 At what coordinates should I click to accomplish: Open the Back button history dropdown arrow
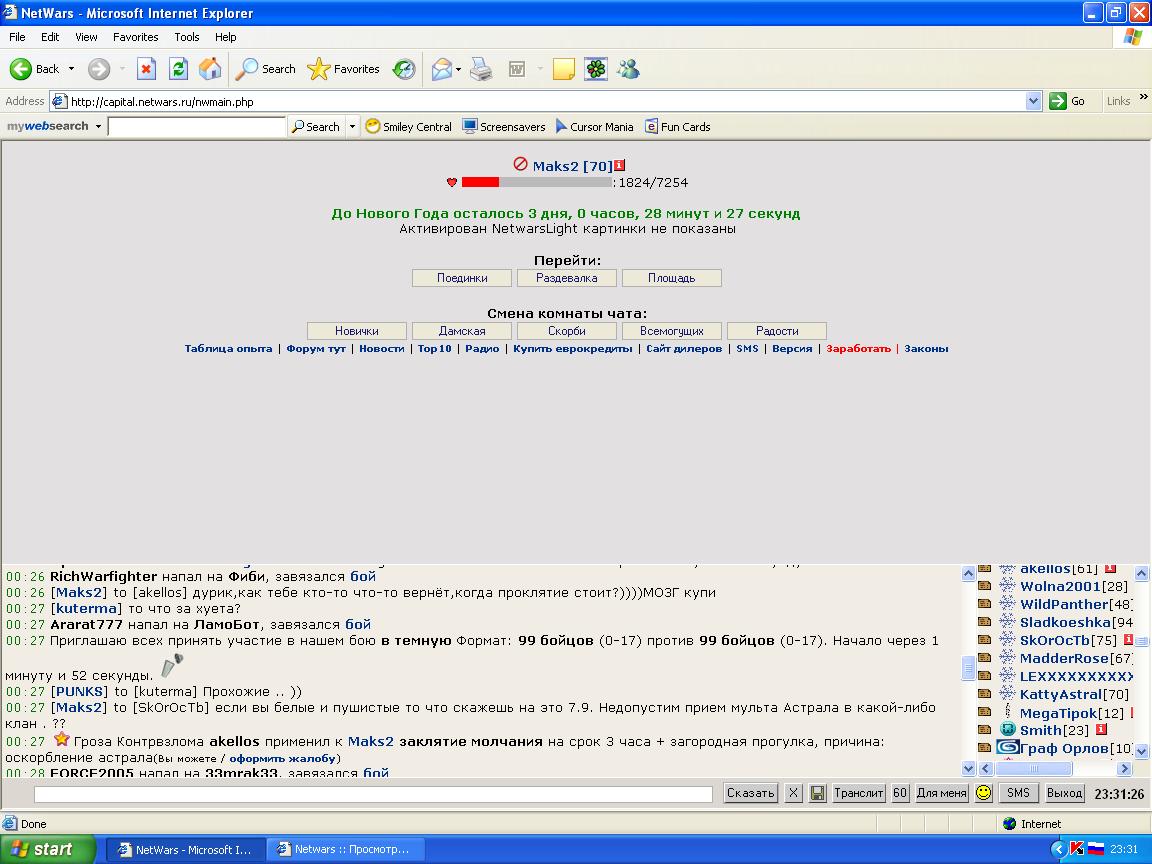click(x=71, y=69)
